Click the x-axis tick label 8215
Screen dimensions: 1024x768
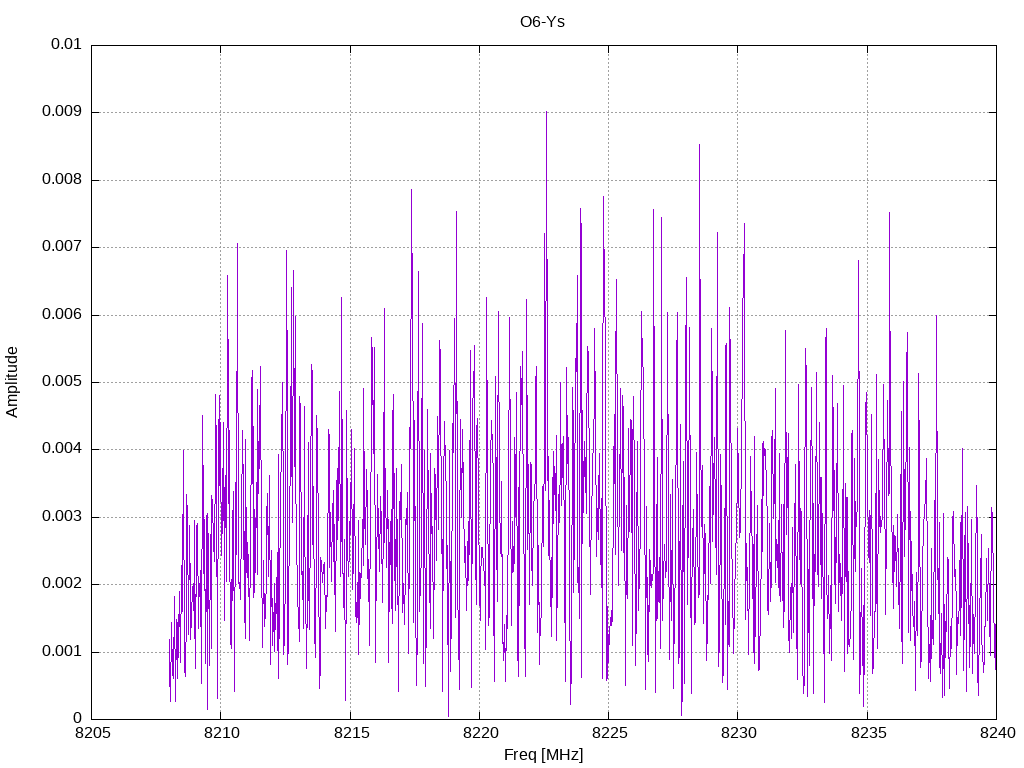click(351, 733)
